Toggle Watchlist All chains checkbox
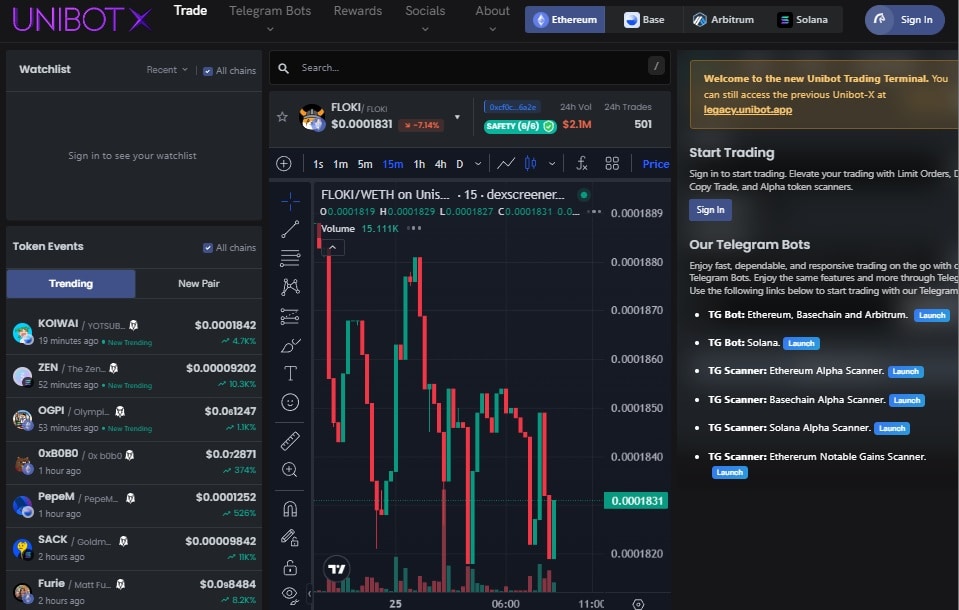Screen dimensions: 959x610 coord(208,71)
